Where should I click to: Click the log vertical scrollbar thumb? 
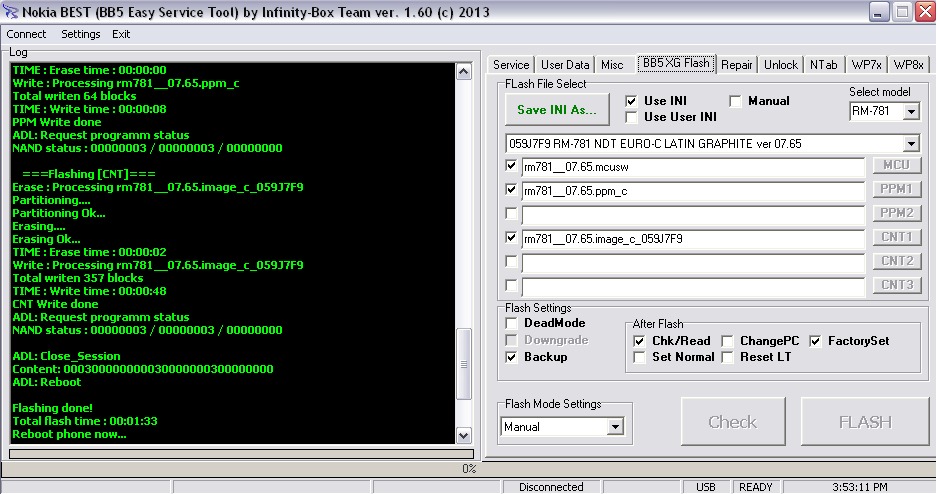464,364
